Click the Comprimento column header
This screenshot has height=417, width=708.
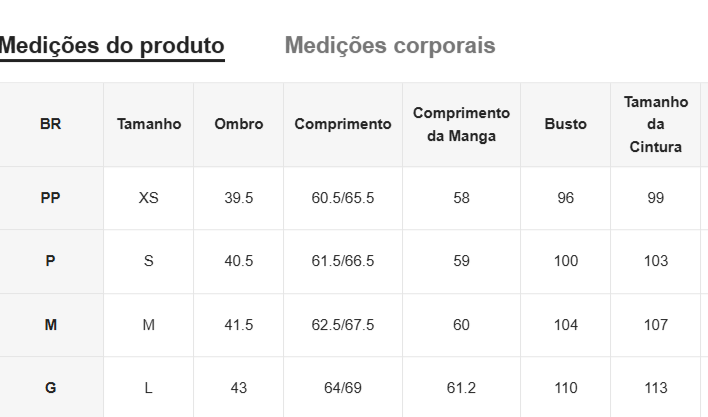343,125
